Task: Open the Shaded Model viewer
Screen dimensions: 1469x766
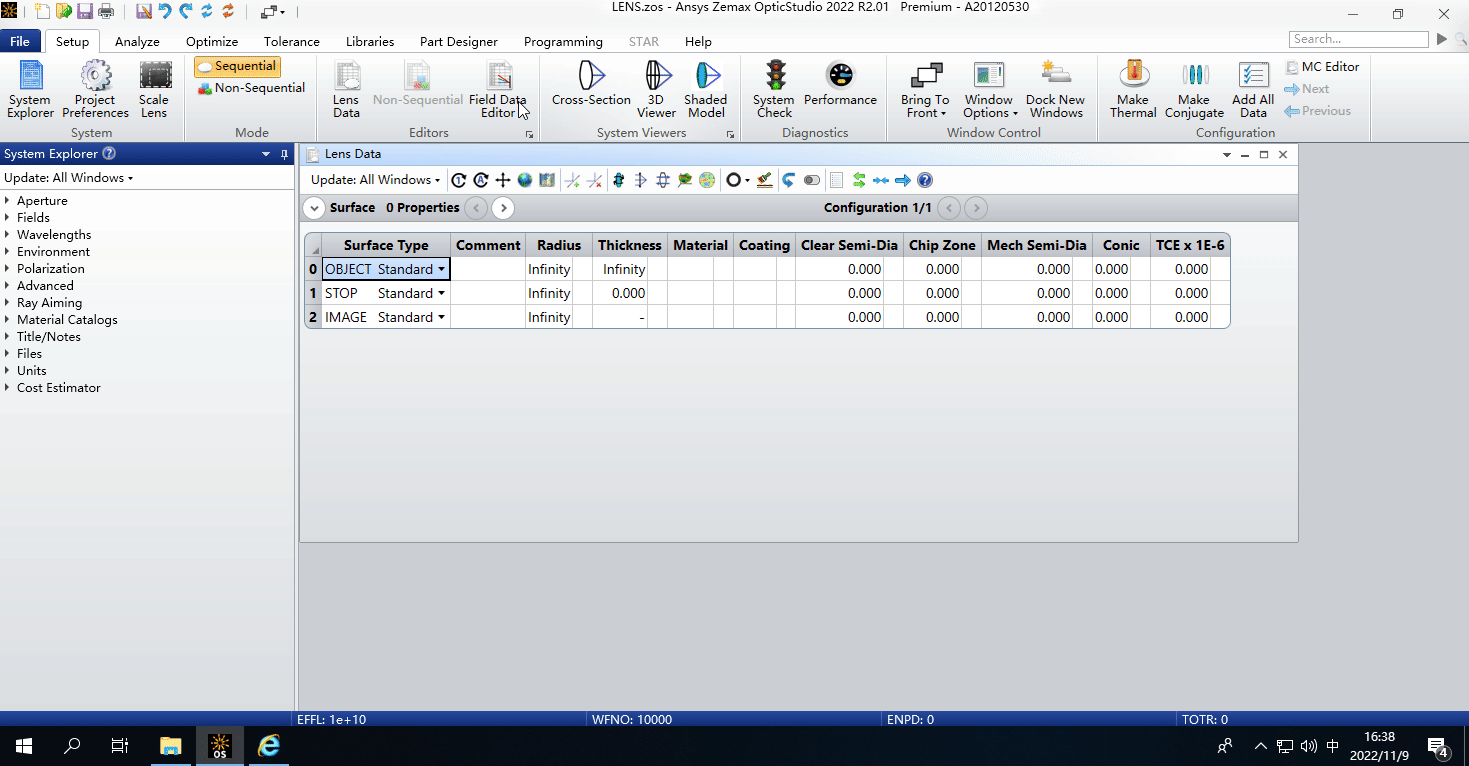Action: coord(706,89)
